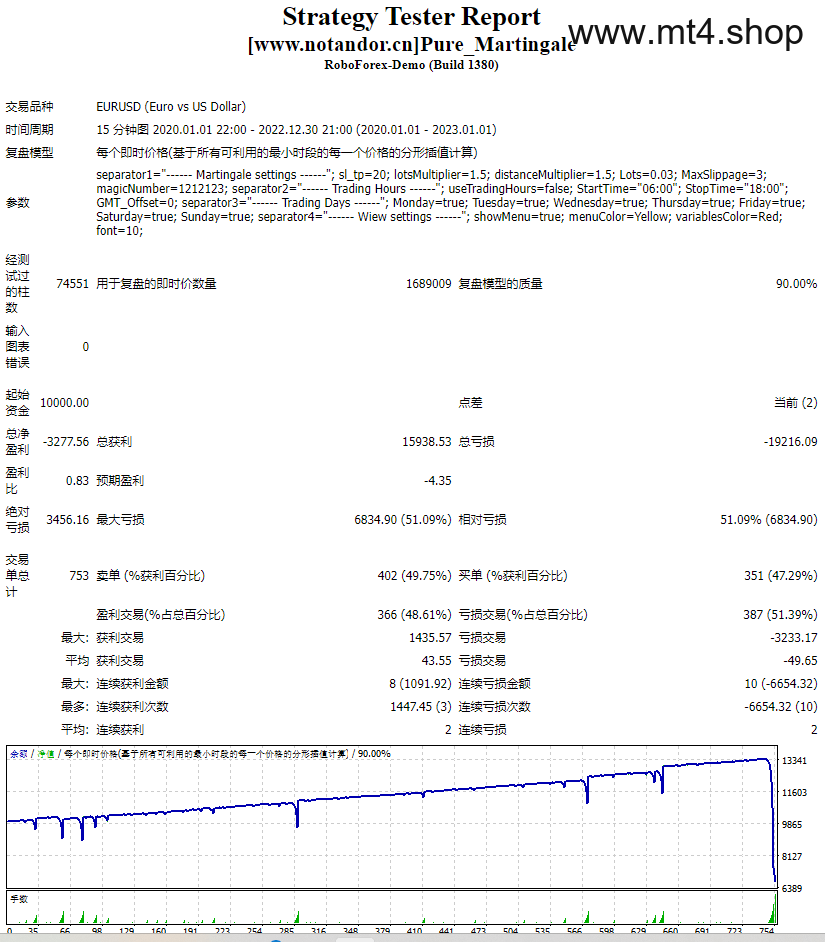Screen dimensions: 825x942
Task: Click the EURUSD (Euro vs US Dollar) symbol
Action: (171, 106)
